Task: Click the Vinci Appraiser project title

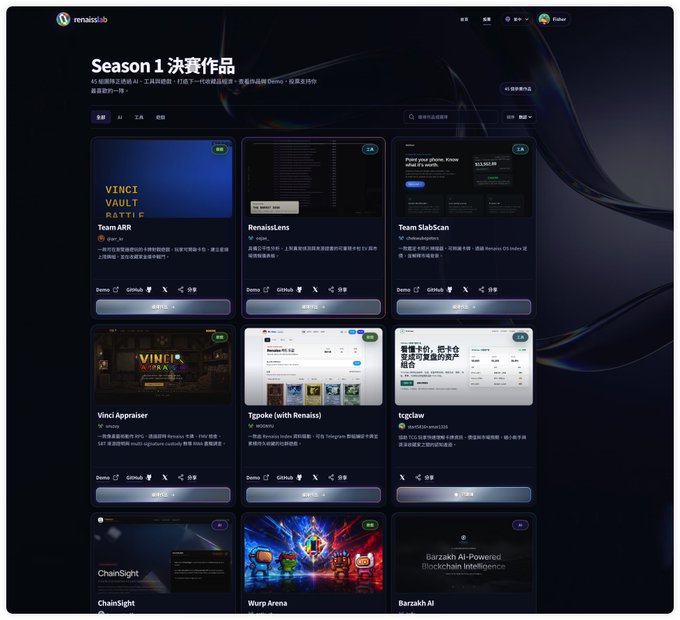Action: pos(123,415)
